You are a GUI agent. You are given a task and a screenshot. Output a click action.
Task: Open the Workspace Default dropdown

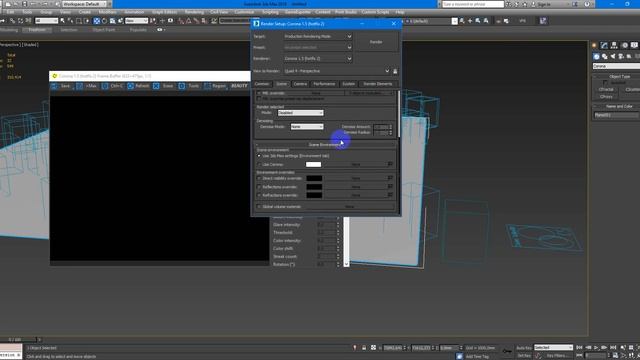(x=84, y=4)
